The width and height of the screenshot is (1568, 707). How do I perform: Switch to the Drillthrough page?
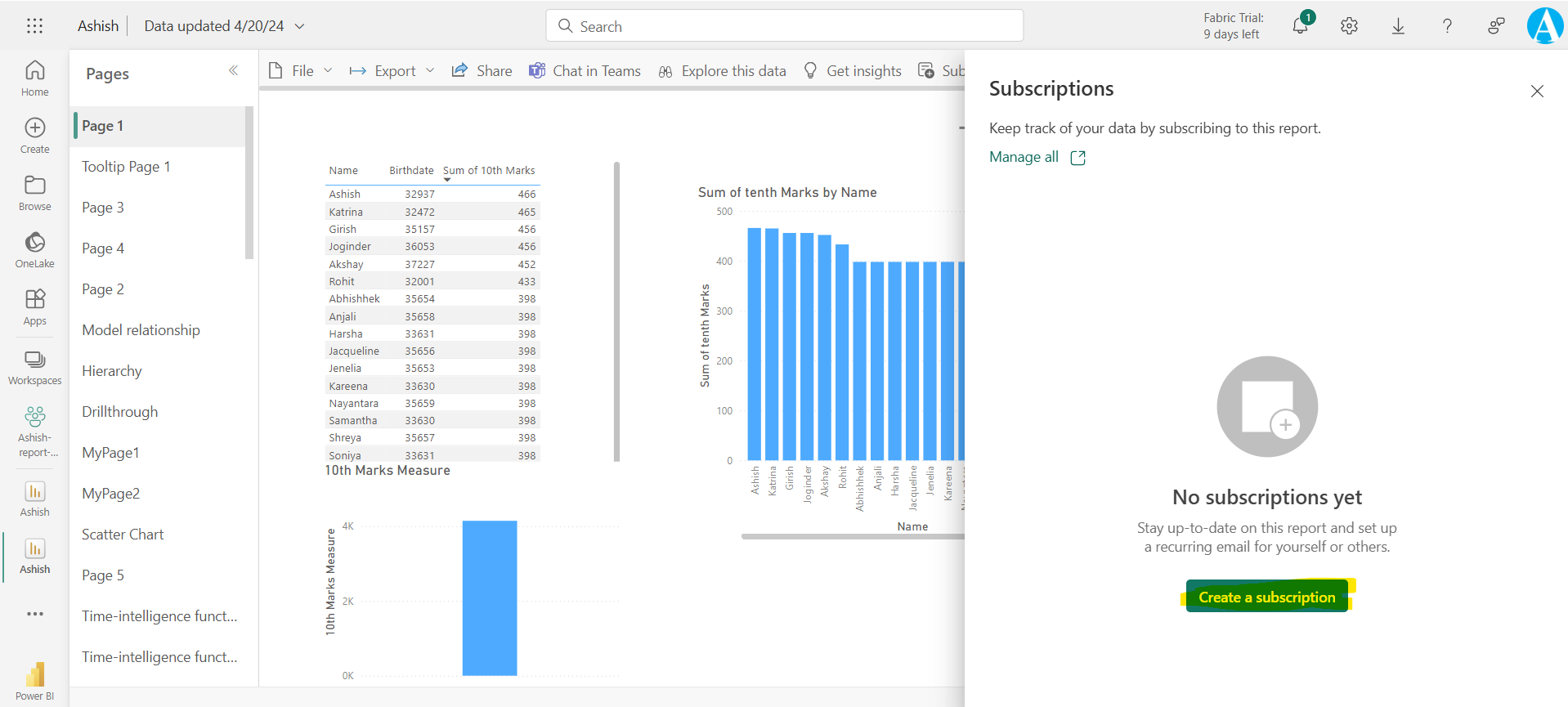[120, 412]
